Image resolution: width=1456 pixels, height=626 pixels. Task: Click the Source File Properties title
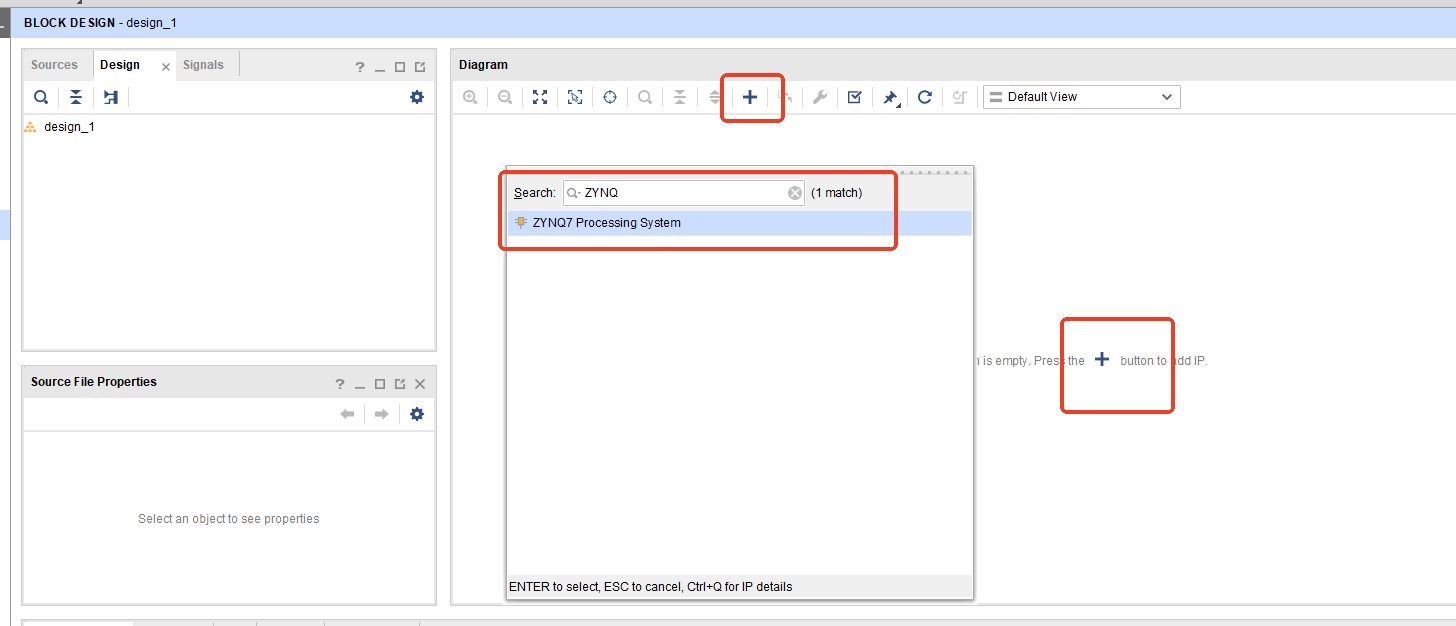coord(94,382)
